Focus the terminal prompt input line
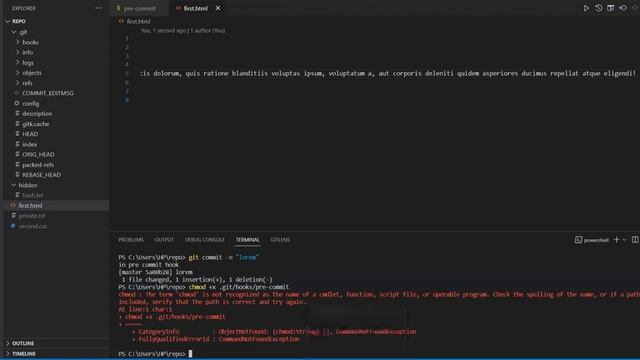Viewport: 640px width, 360px height. 190,354
